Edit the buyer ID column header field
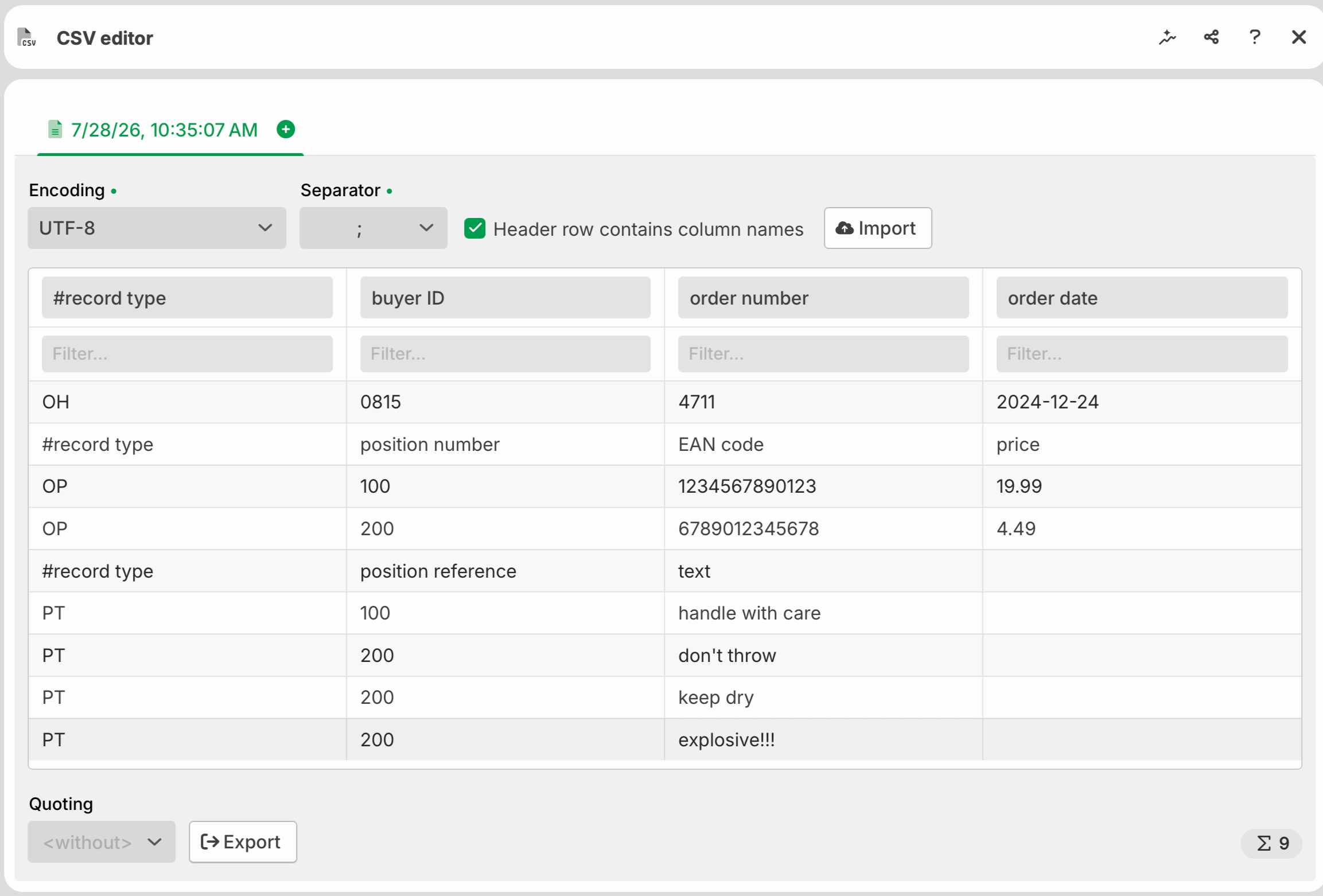This screenshot has width=1323, height=896. point(505,298)
